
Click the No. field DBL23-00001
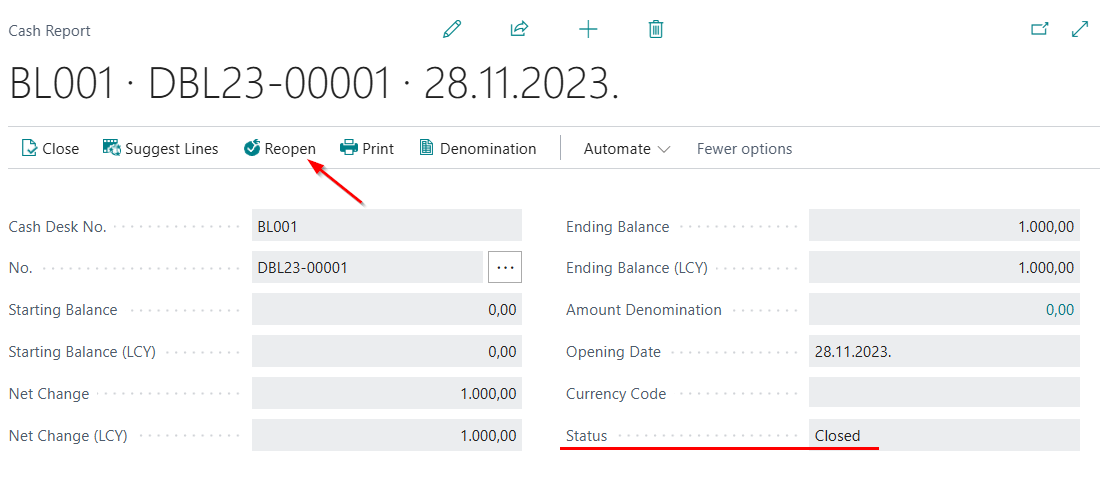tap(367, 267)
